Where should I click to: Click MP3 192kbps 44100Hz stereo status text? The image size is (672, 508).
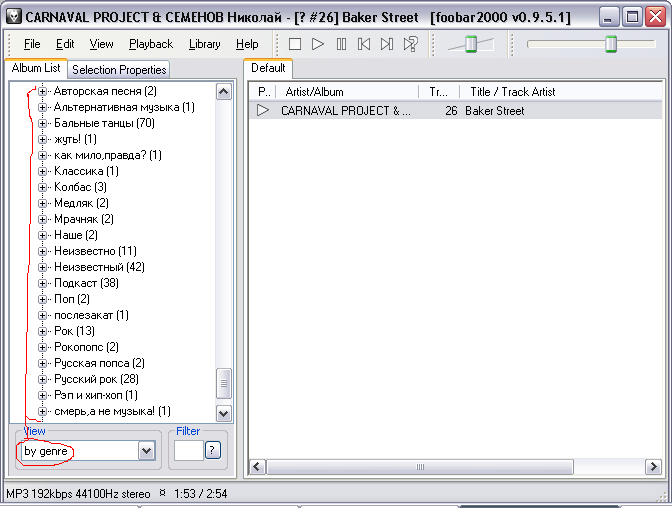(x=78, y=494)
